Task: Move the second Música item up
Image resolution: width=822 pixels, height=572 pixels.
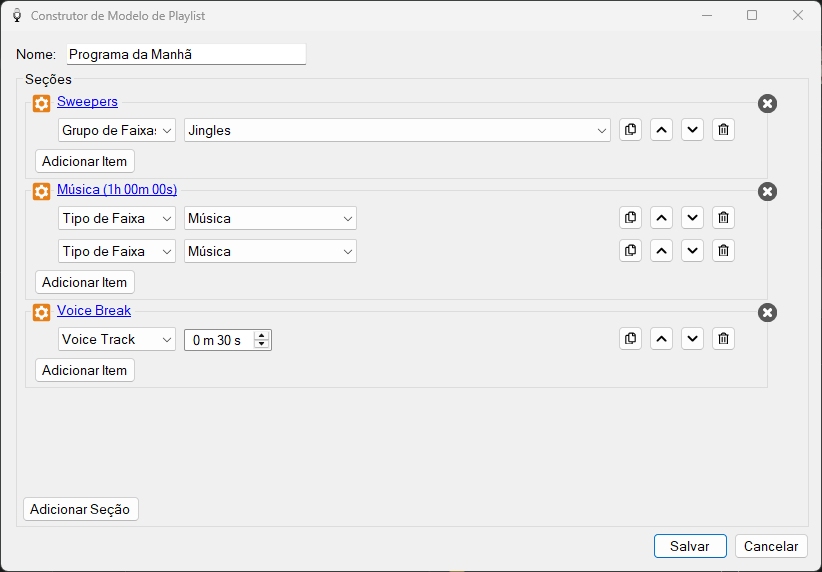Action: click(x=661, y=251)
